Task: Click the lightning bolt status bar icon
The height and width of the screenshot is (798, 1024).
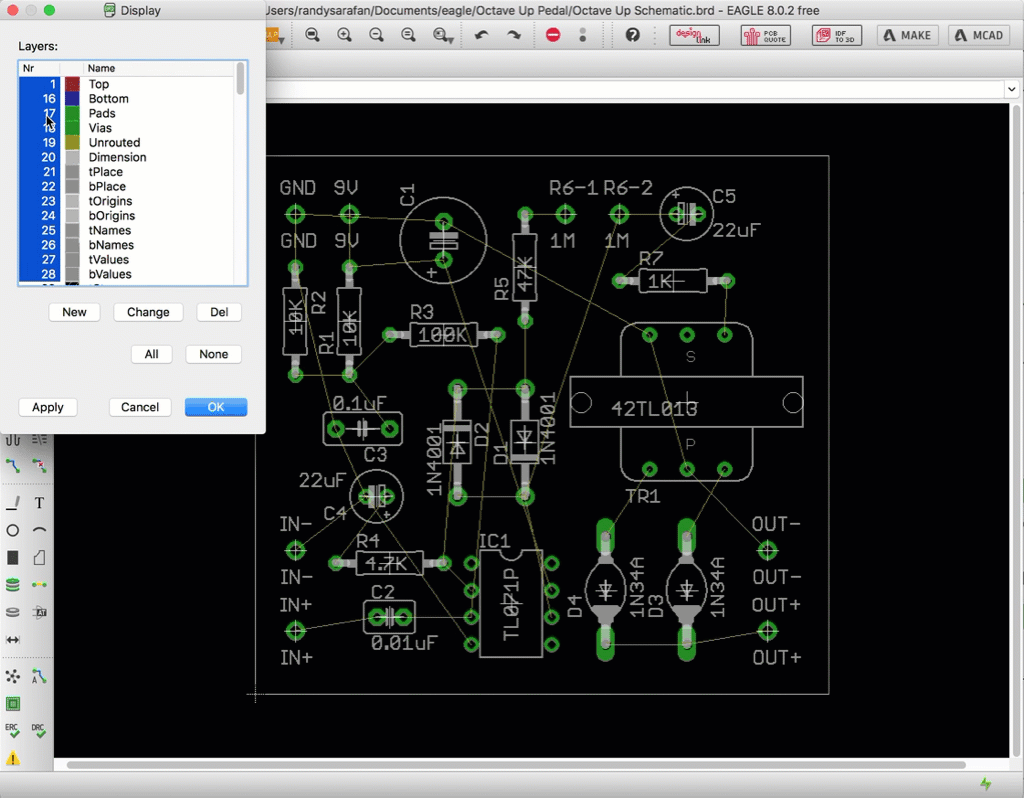Action: 985,783
